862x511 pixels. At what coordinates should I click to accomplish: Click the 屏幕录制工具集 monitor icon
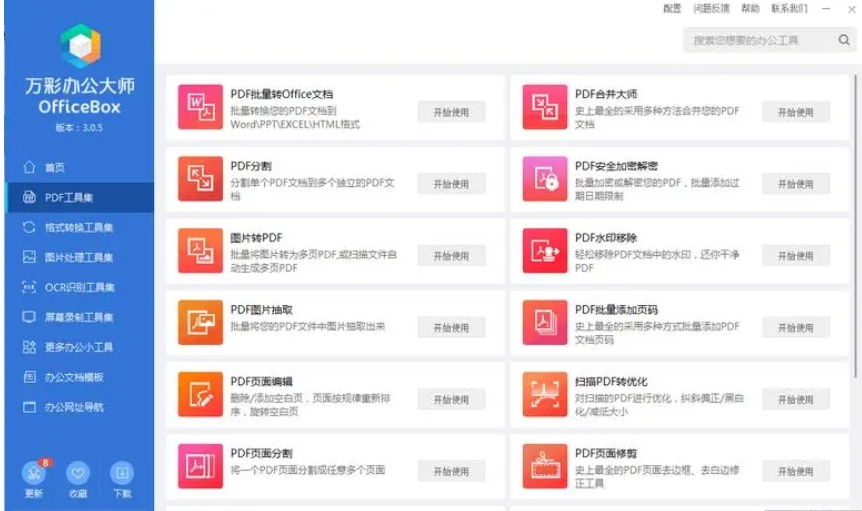click(29, 317)
